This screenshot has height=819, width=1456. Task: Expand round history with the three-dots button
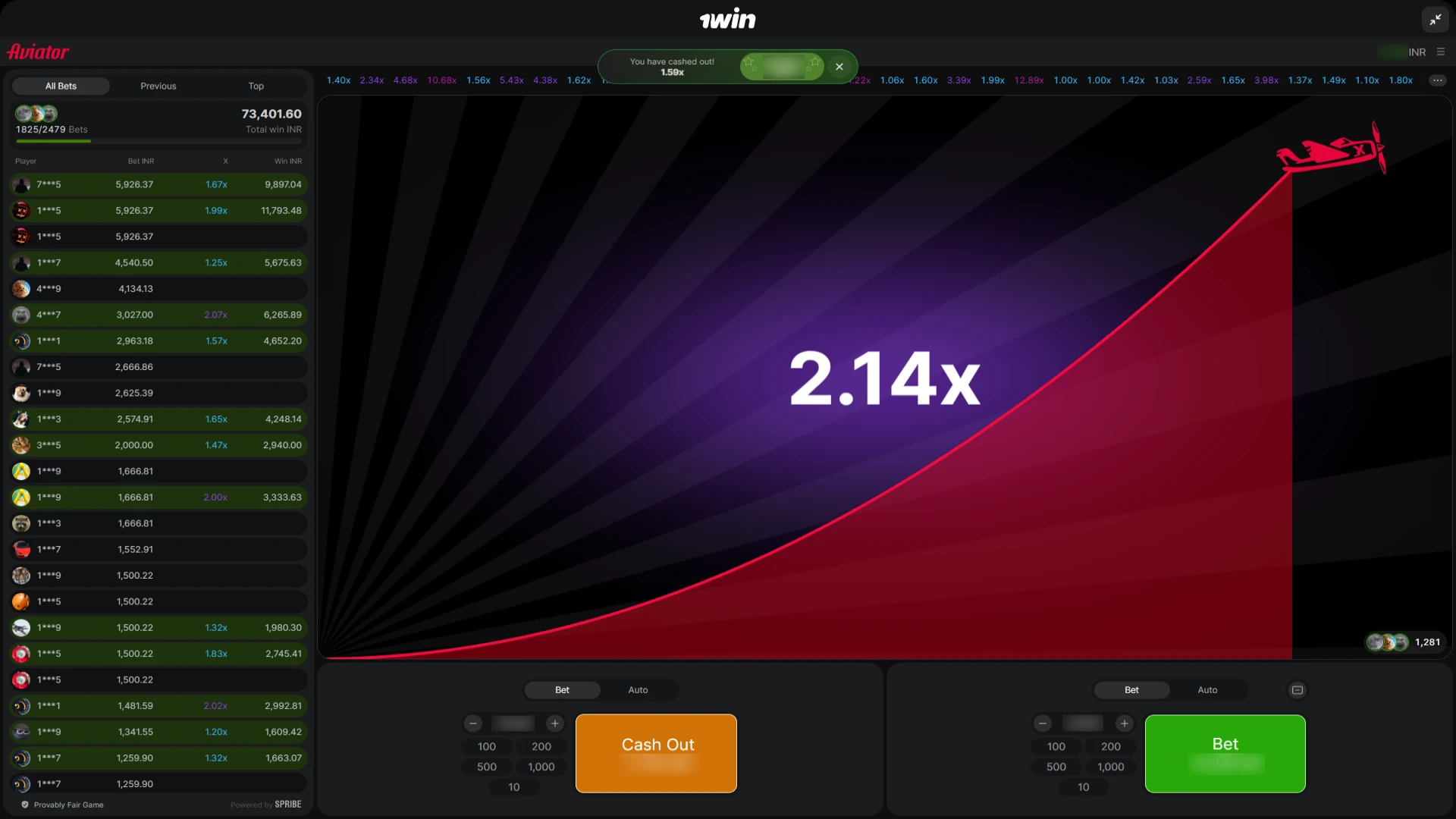[x=1437, y=80]
